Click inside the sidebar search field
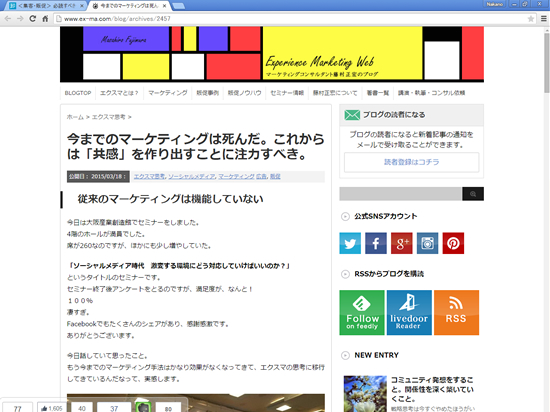 [400, 194]
